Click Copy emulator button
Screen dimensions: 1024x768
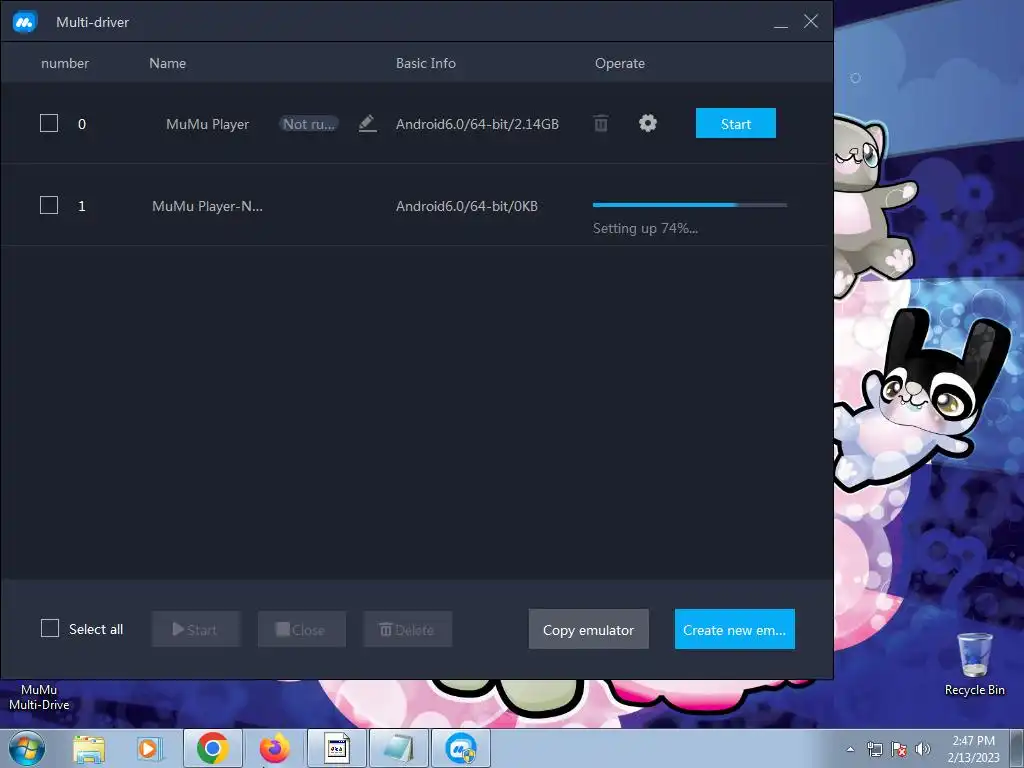point(588,630)
